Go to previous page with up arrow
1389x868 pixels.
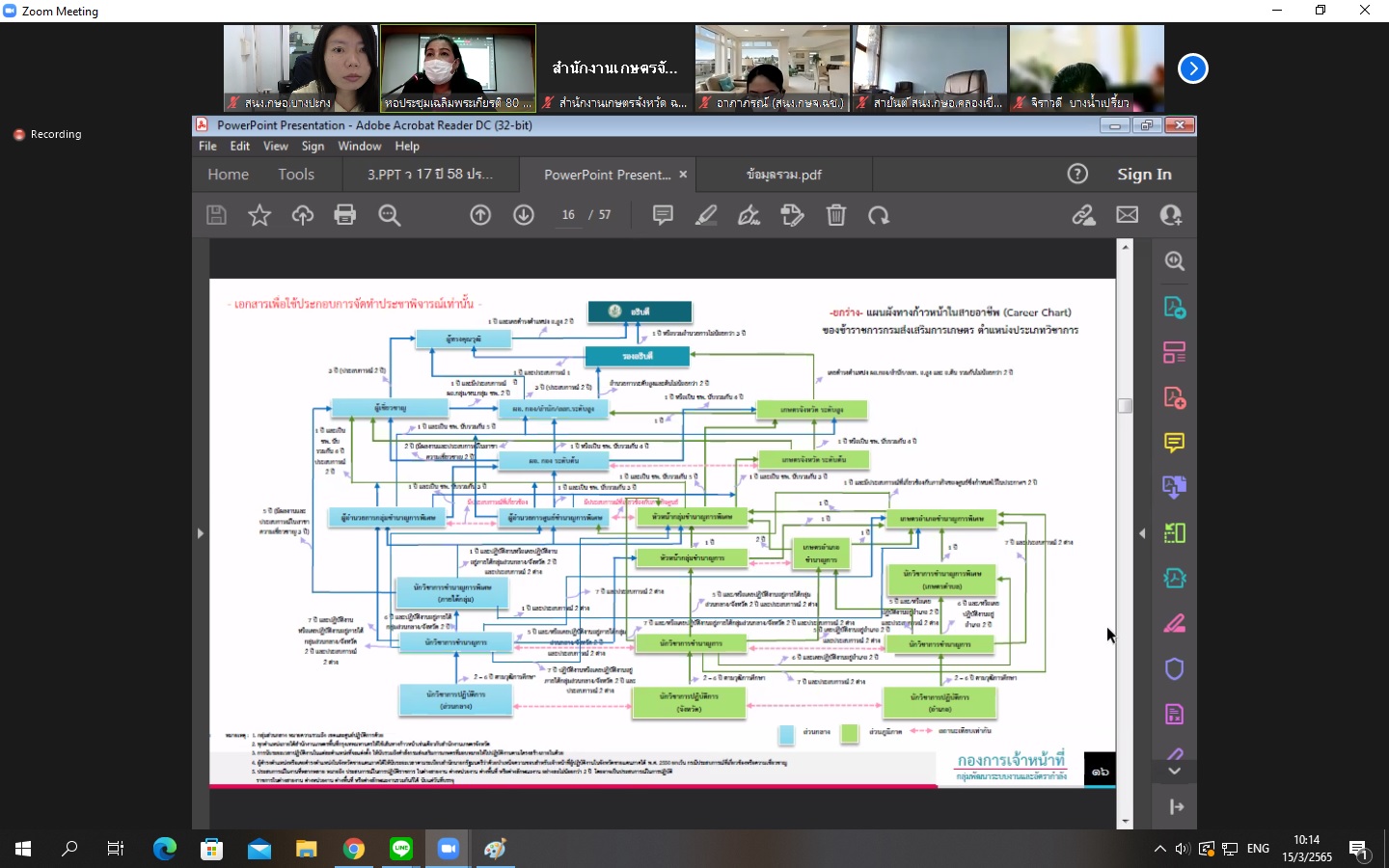(480, 215)
